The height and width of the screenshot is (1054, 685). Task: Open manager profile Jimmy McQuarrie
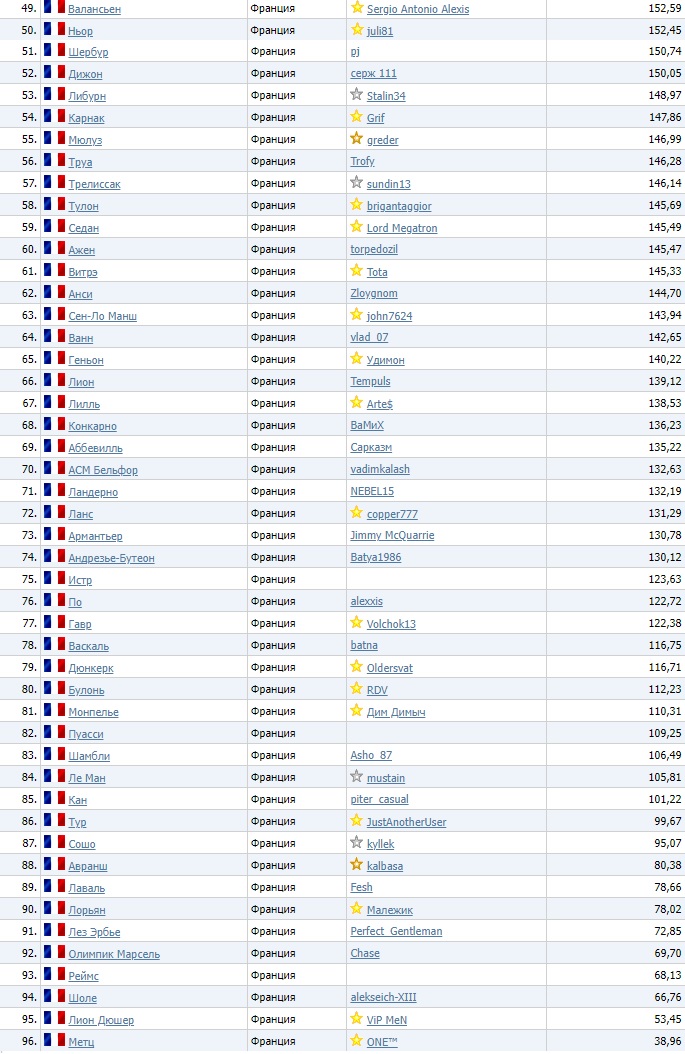point(392,535)
